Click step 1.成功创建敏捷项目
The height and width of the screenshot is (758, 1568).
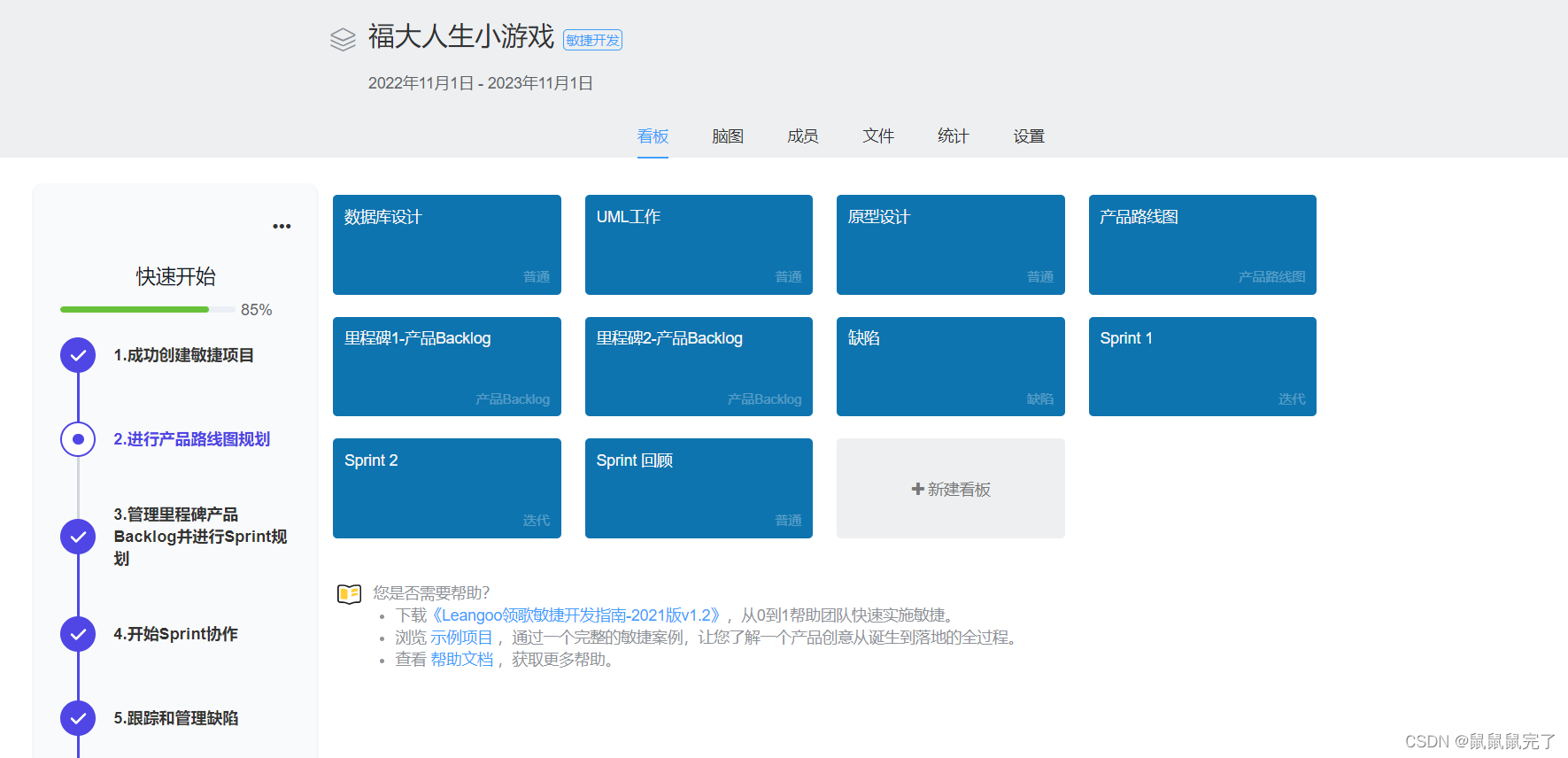183,355
